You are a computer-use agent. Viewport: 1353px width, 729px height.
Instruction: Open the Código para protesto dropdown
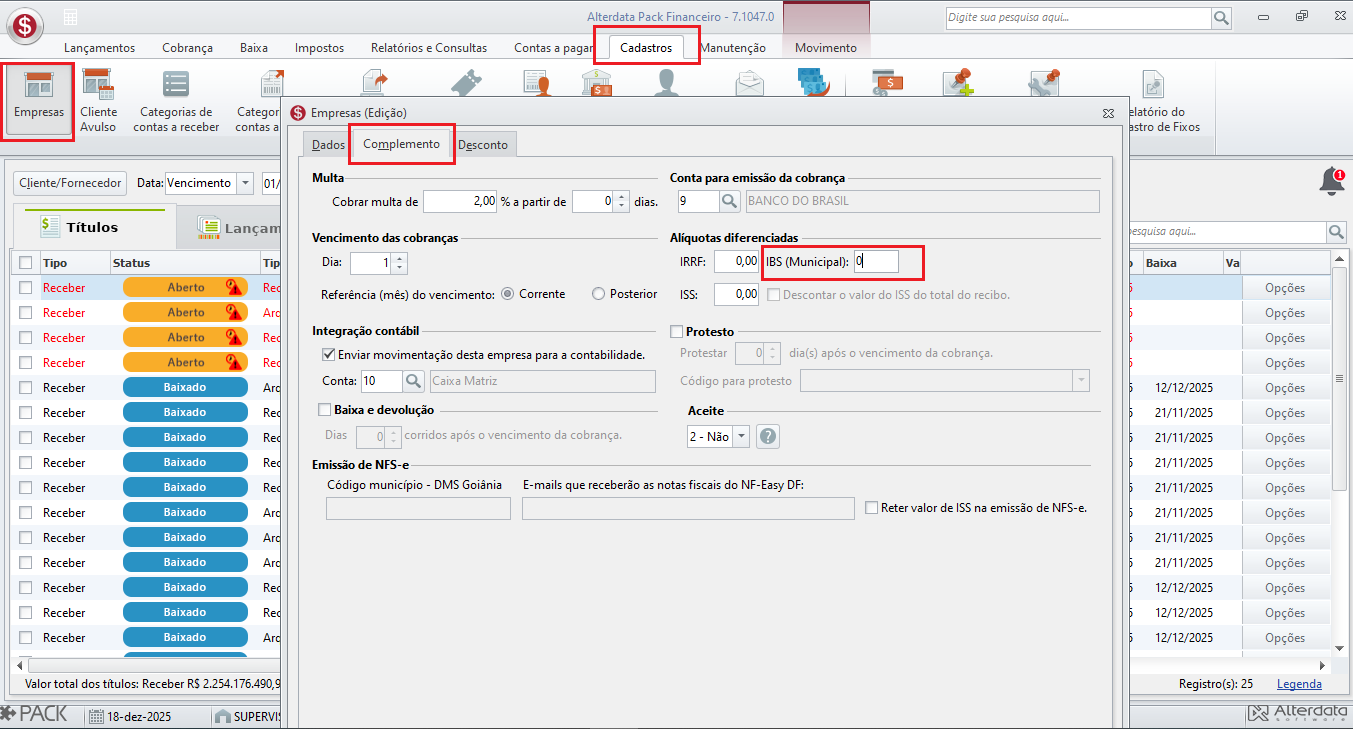click(x=1080, y=381)
